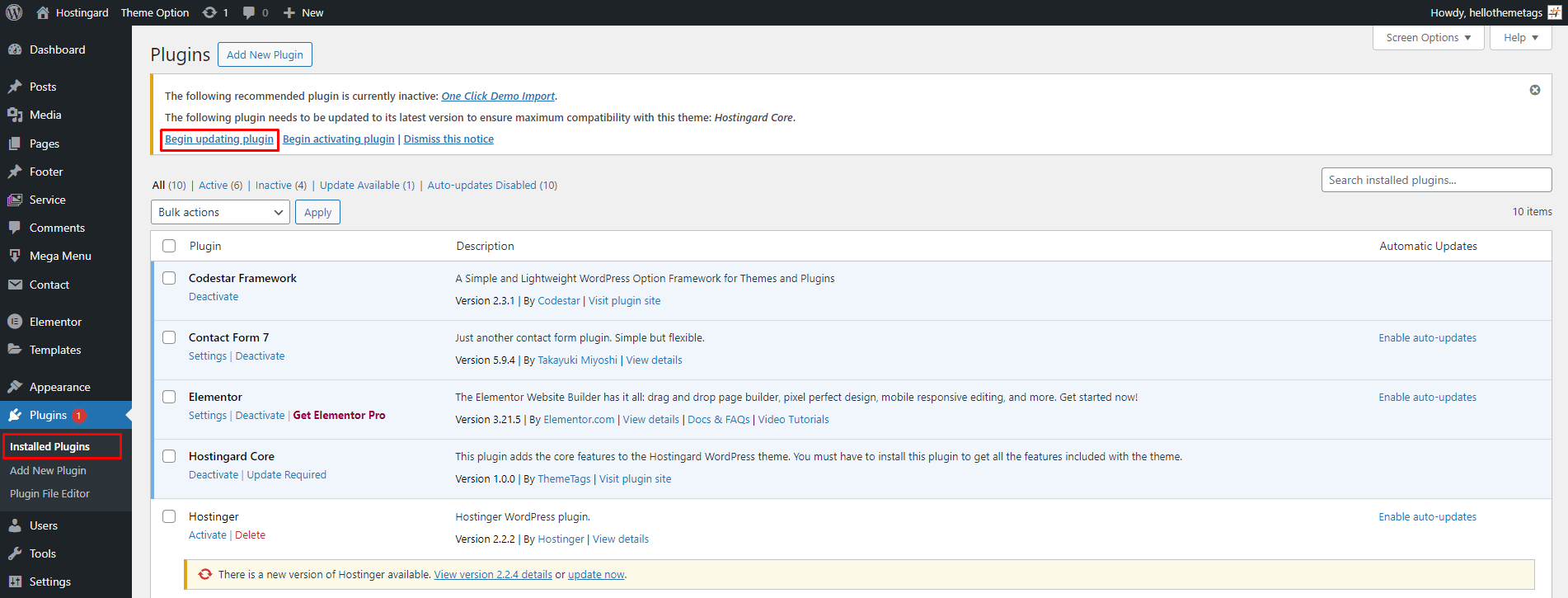This screenshot has height=598, width=1568.
Task: Click the Pages icon in sidebar
Action: point(15,144)
